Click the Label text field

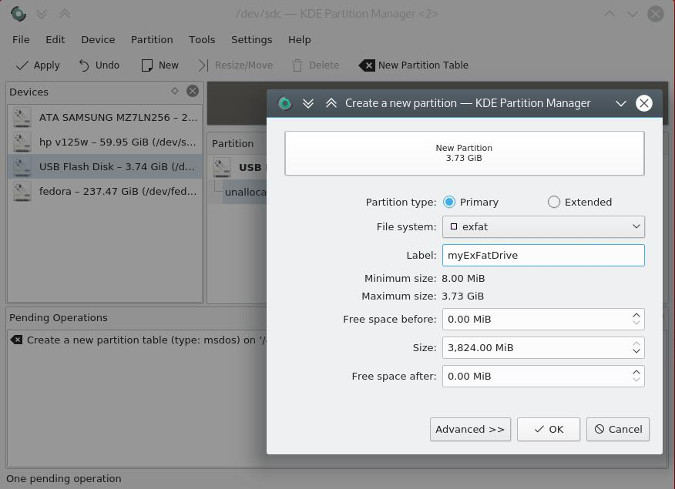(x=543, y=255)
